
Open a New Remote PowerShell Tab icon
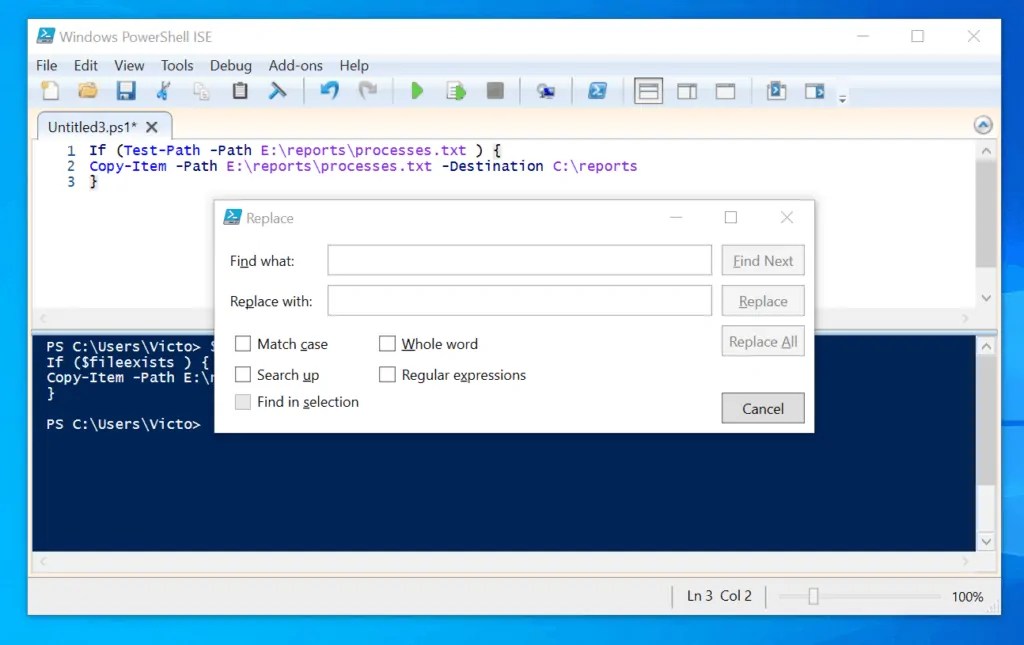point(546,90)
